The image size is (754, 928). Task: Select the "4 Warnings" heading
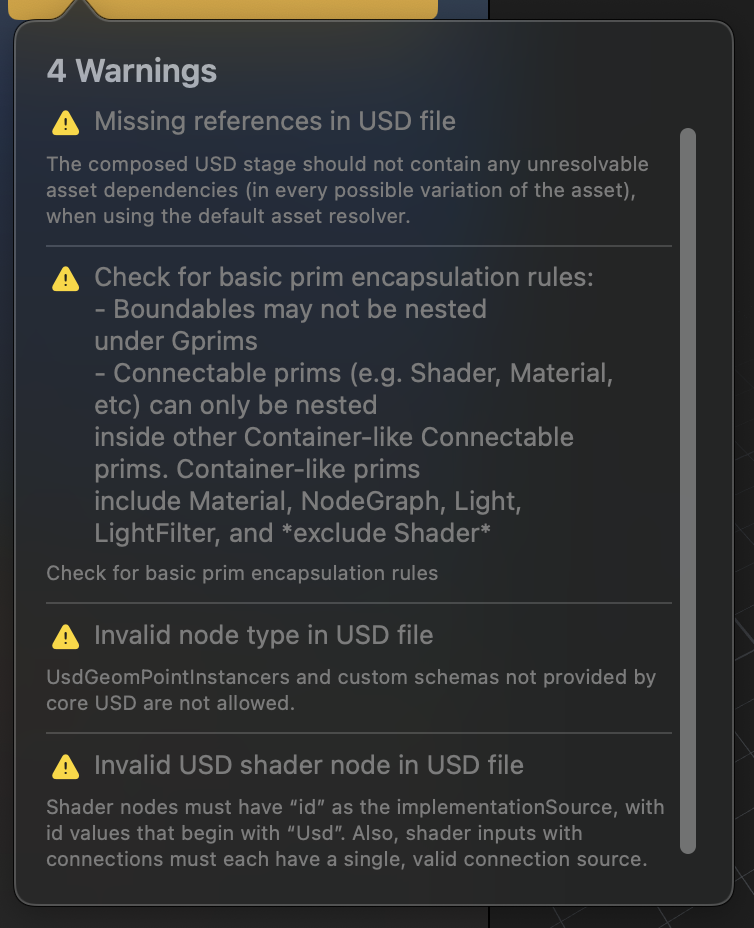tap(132, 71)
